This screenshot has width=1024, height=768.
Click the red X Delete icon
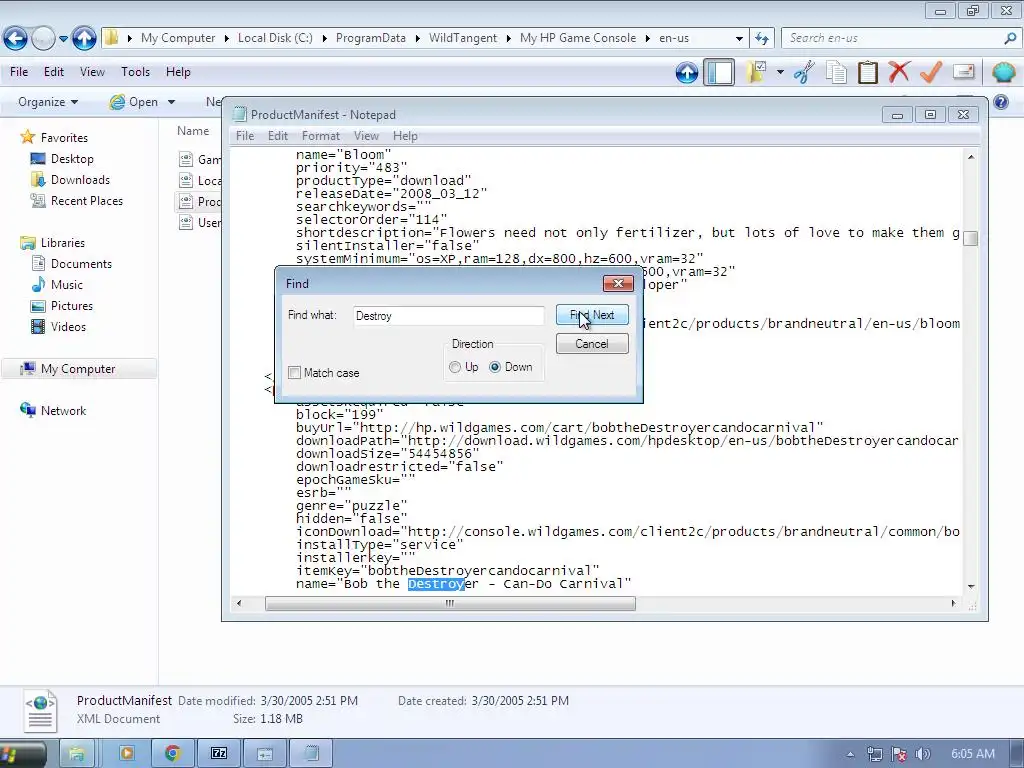(899, 71)
